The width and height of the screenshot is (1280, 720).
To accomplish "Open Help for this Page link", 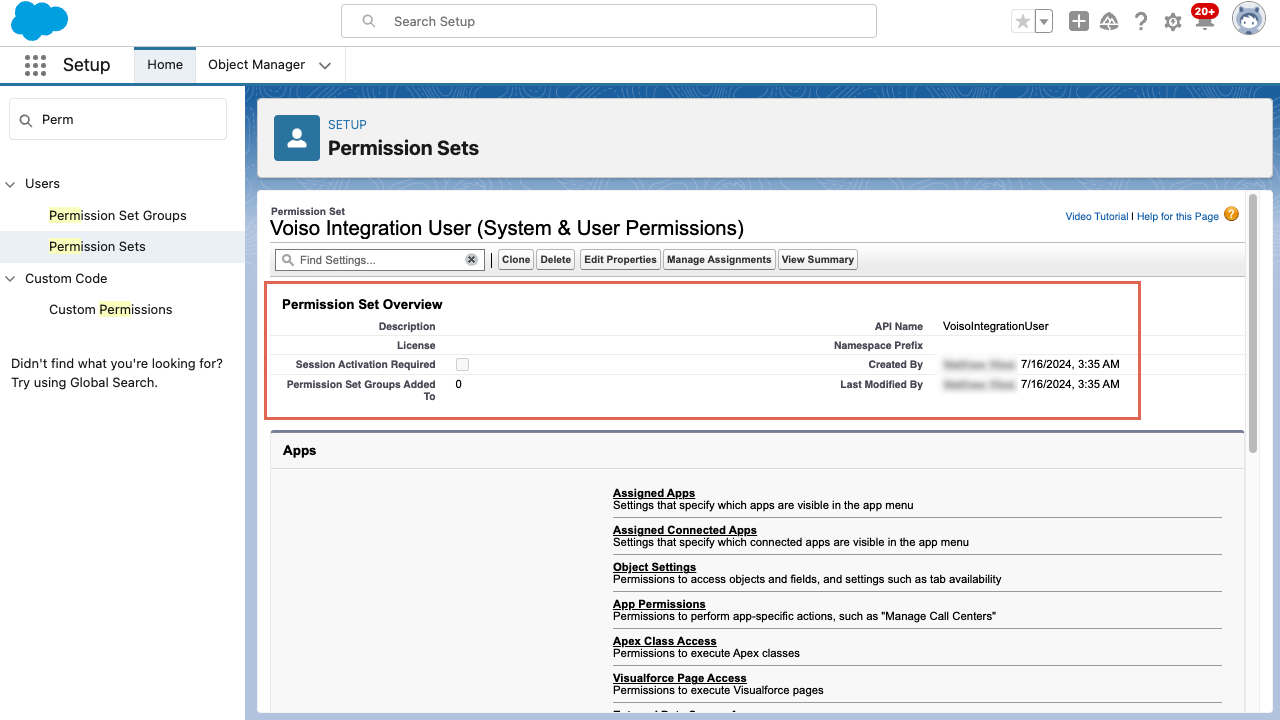I will click(1178, 216).
